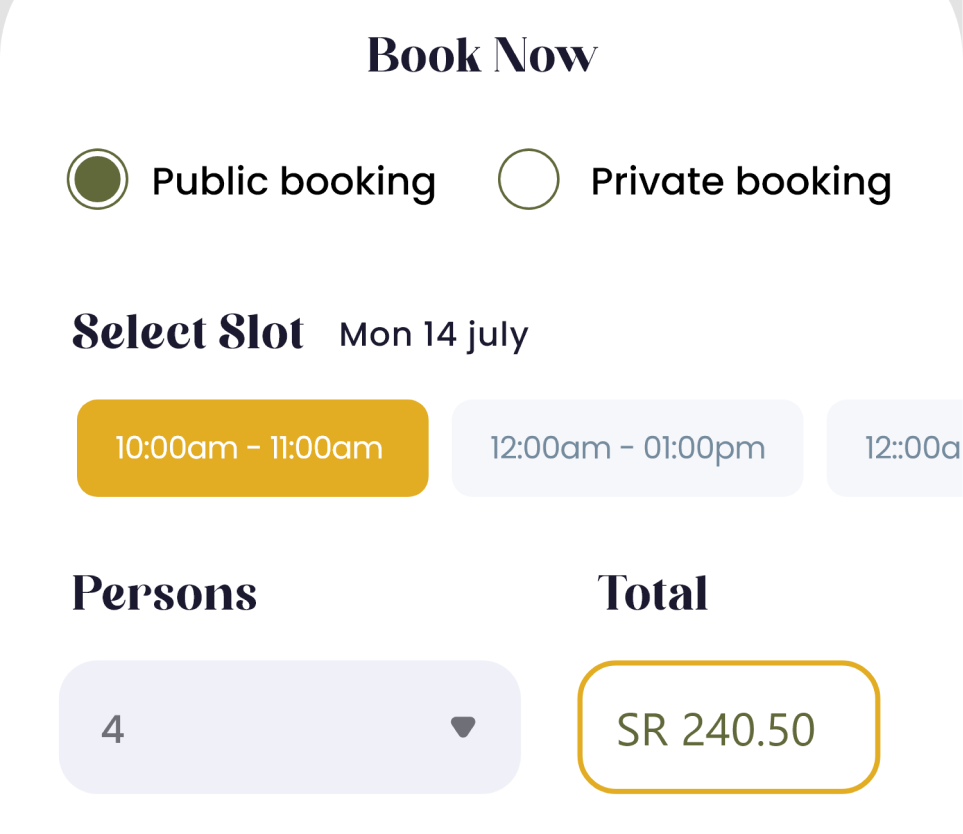Viewport: 963px width, 834px height.
Task: Click the Total price box border
Action: tap(580, 727)
